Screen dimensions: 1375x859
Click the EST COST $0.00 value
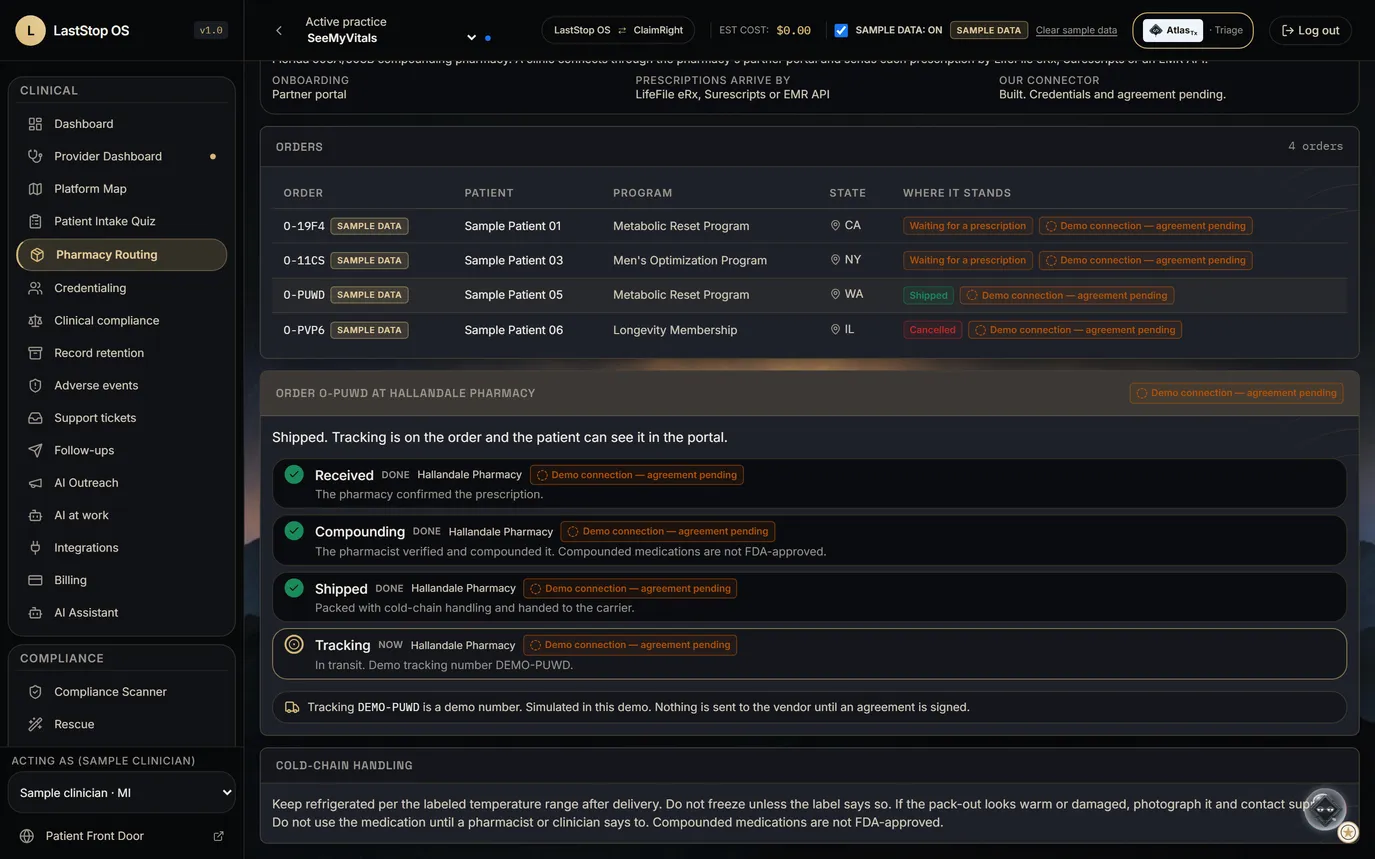(x=793, y=30)
